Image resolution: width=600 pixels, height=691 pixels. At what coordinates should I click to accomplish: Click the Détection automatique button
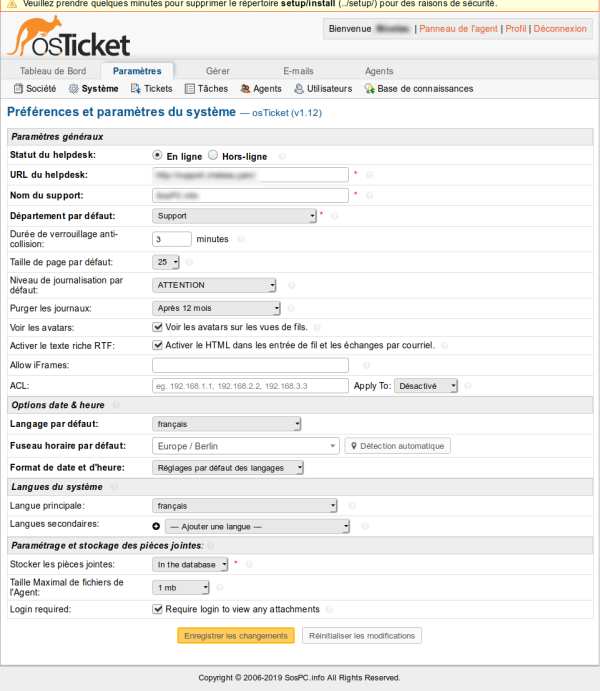[x=397, y=446]
